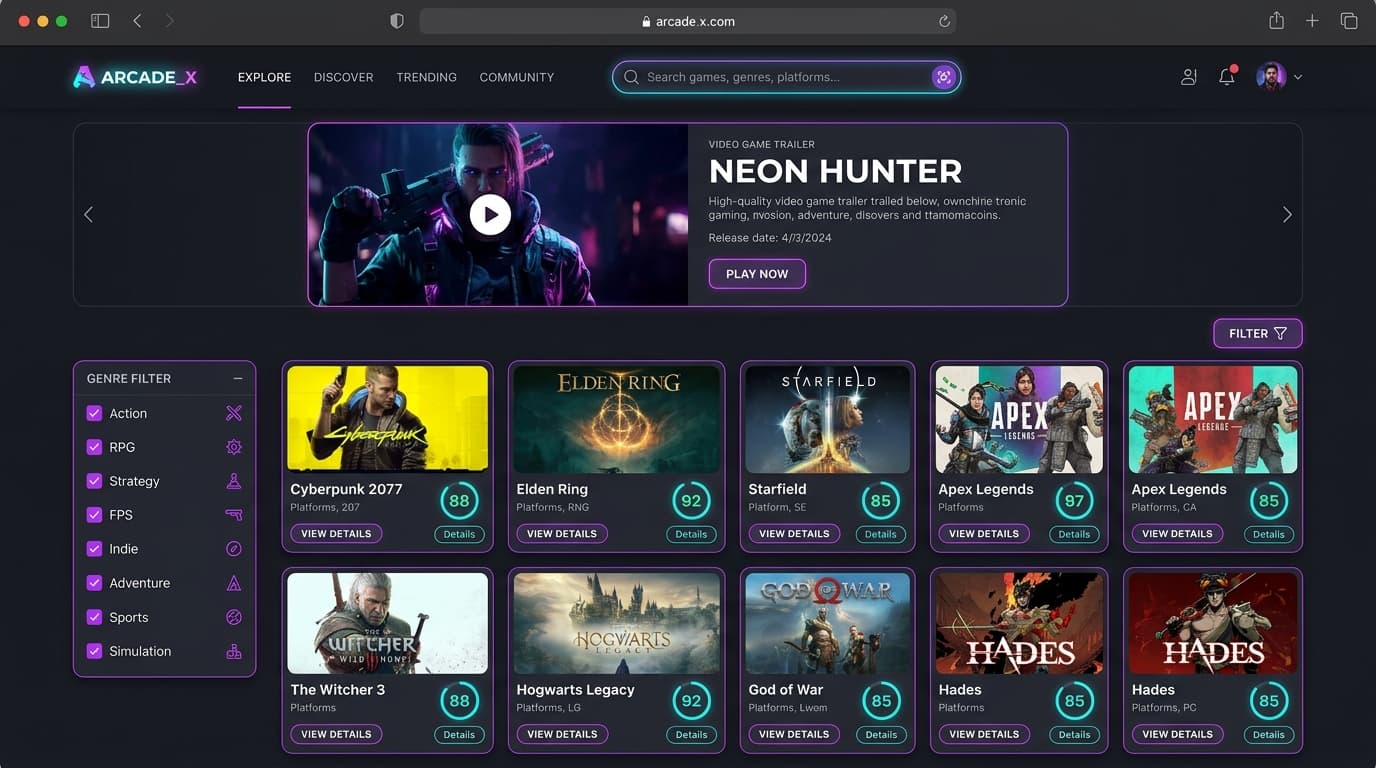Click the ARCADE_X logo
1376x768 pixels.
(135, 77)
